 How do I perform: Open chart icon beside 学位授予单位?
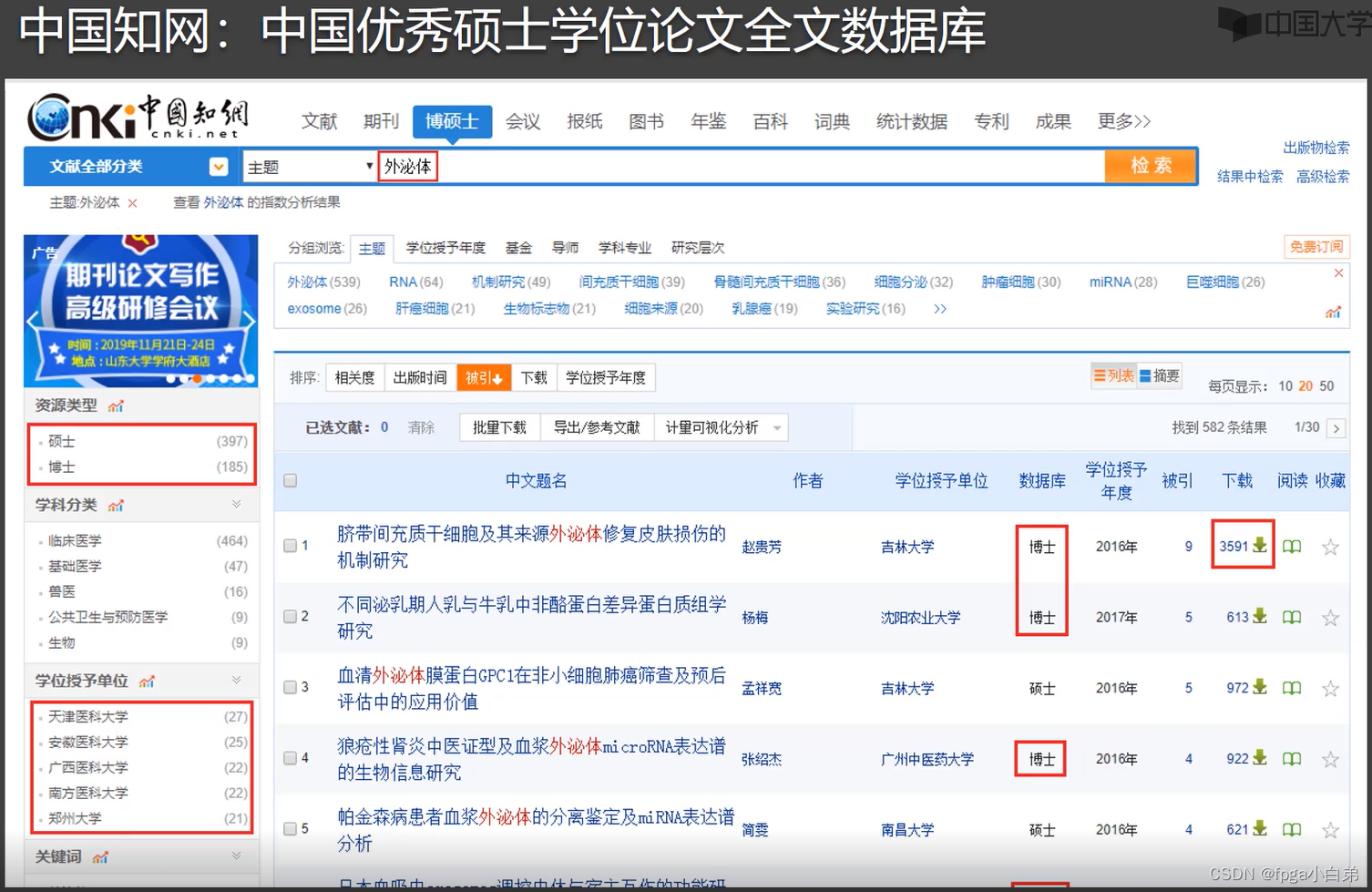(147, 681)
